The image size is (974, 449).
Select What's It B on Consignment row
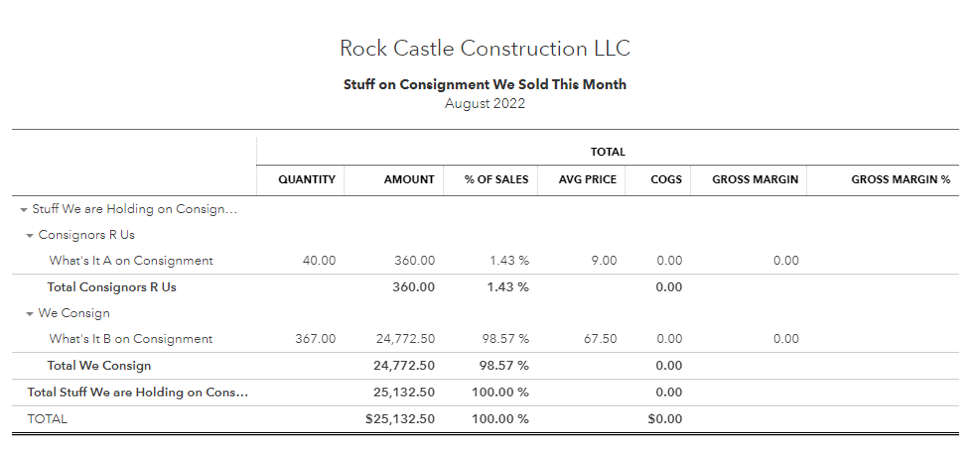131,339
